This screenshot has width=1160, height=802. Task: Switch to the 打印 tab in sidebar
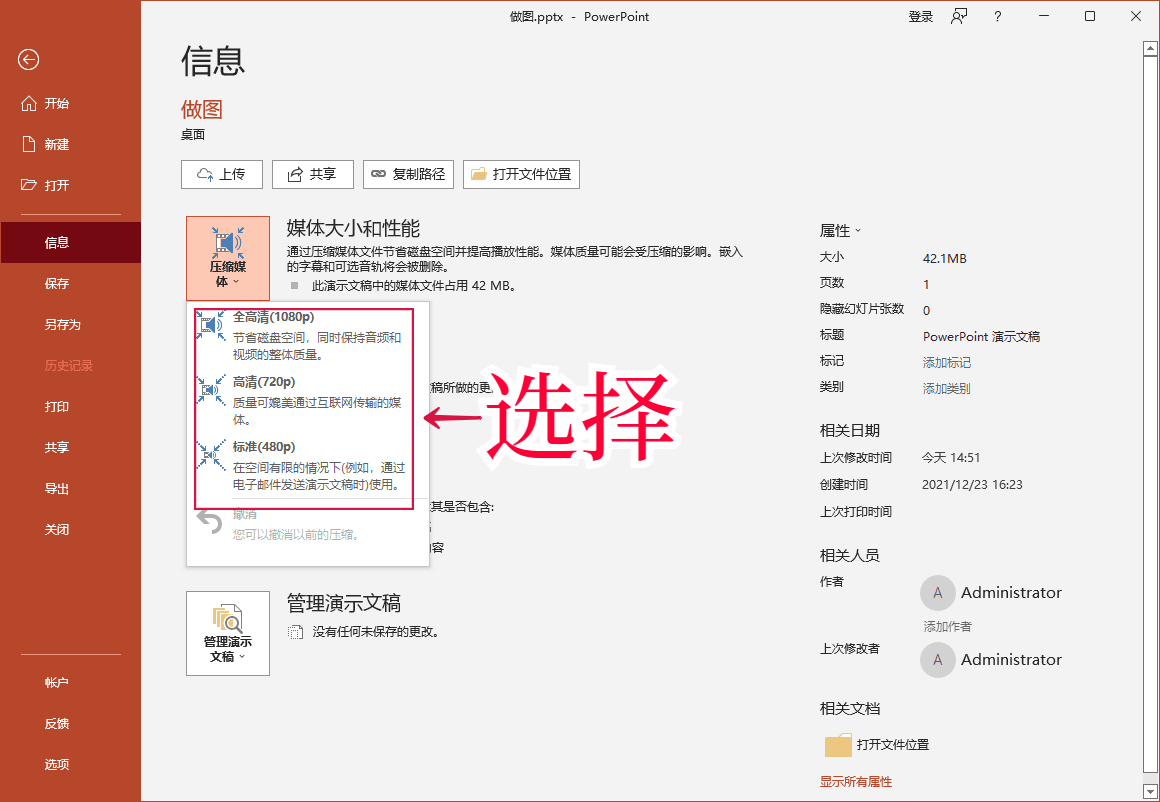[57, 407]
